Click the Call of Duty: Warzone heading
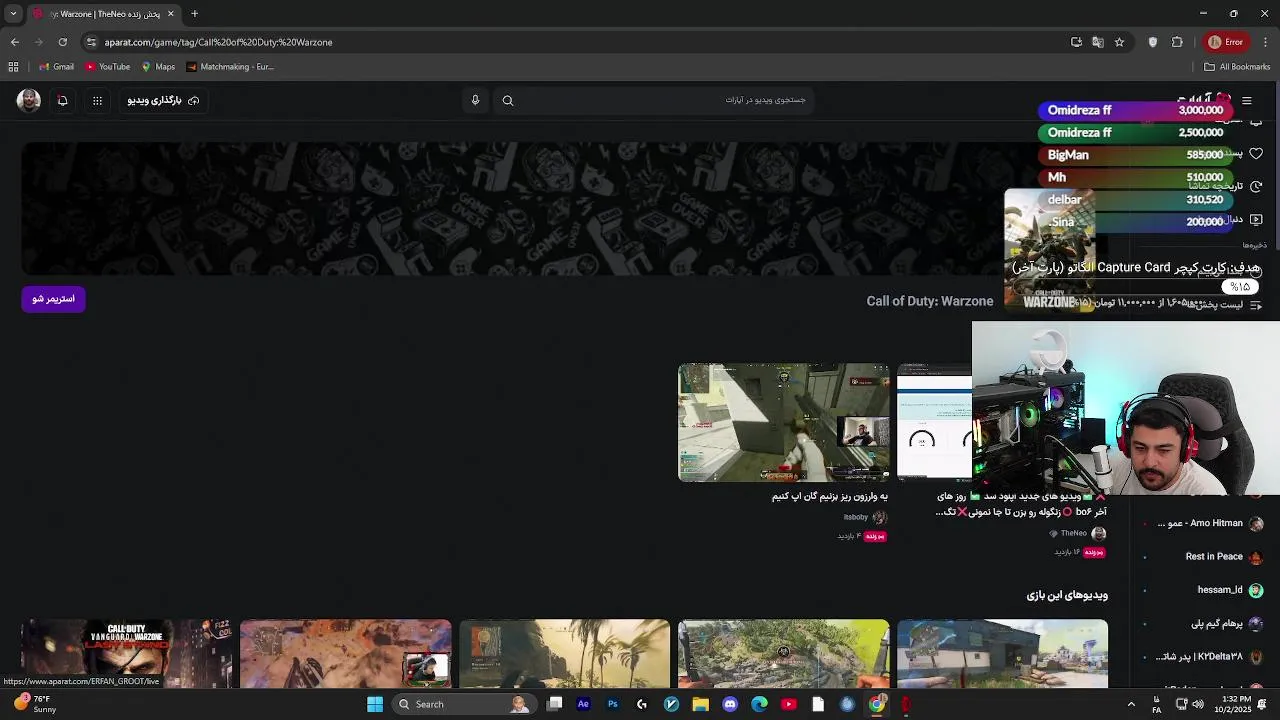The height and width of the screenshot is (720, 1280). [x=930, y=301]
